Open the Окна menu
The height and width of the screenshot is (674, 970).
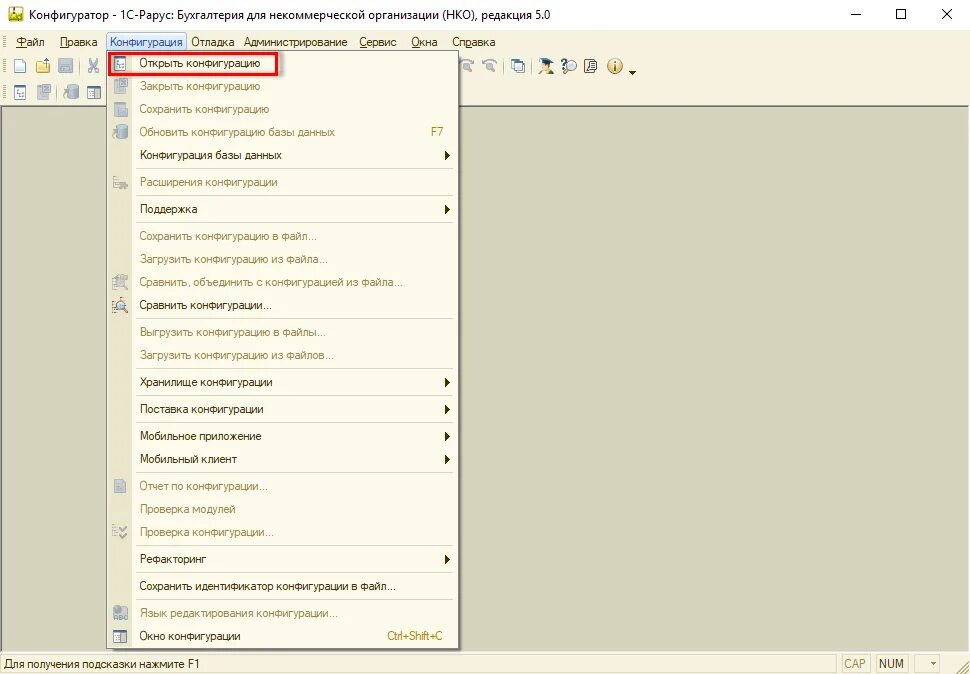424,42
